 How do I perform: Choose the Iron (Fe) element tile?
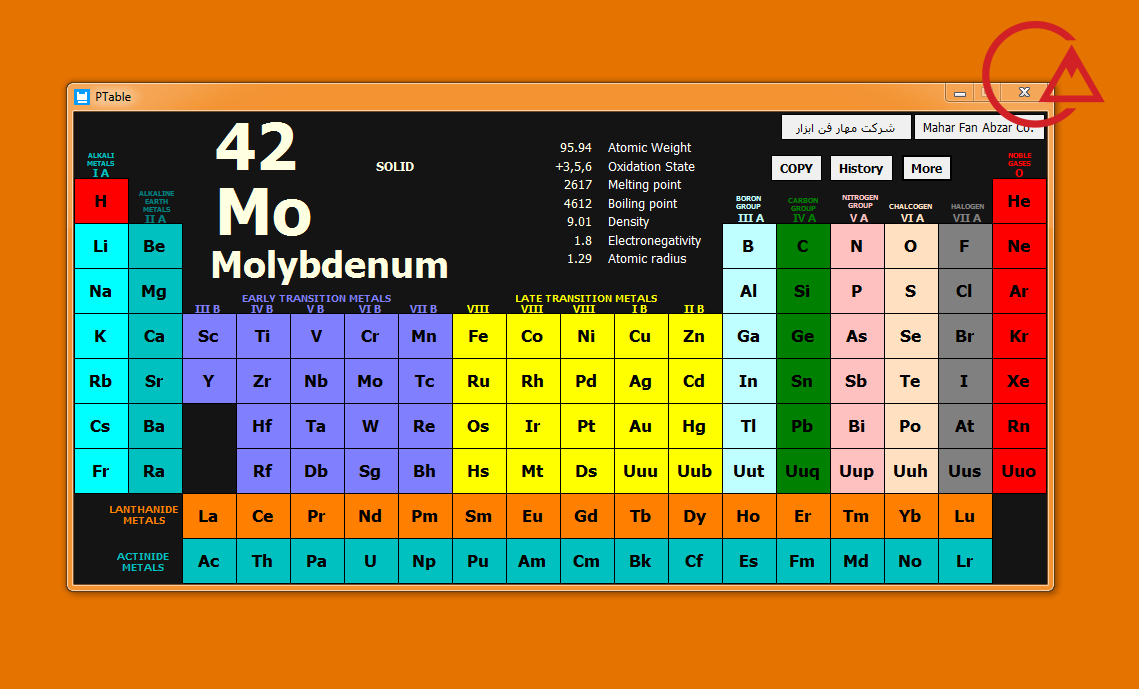pos(478,336)
